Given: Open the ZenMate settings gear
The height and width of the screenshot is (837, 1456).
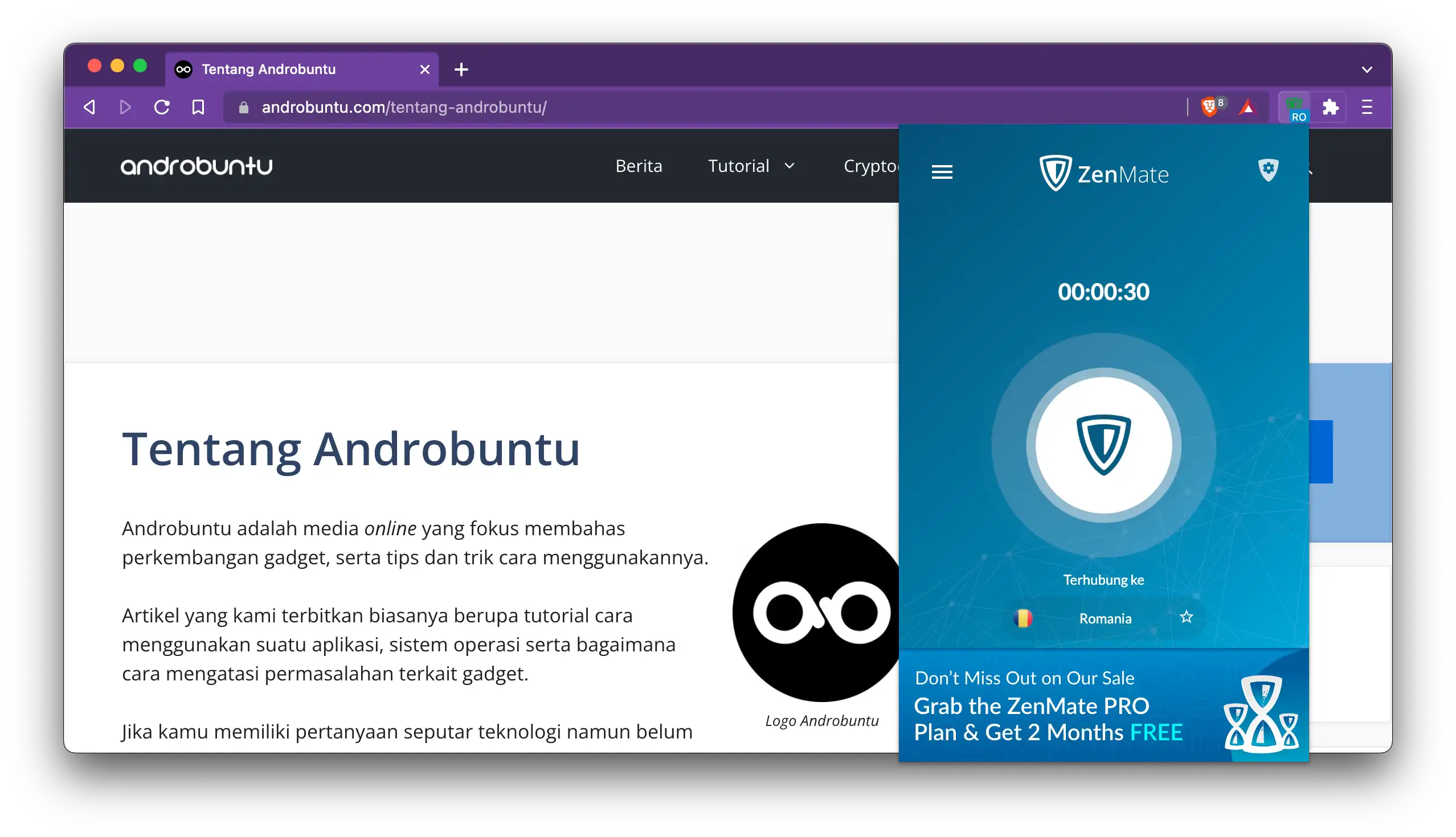Looking at the screenshot, I should point(1267,170).
